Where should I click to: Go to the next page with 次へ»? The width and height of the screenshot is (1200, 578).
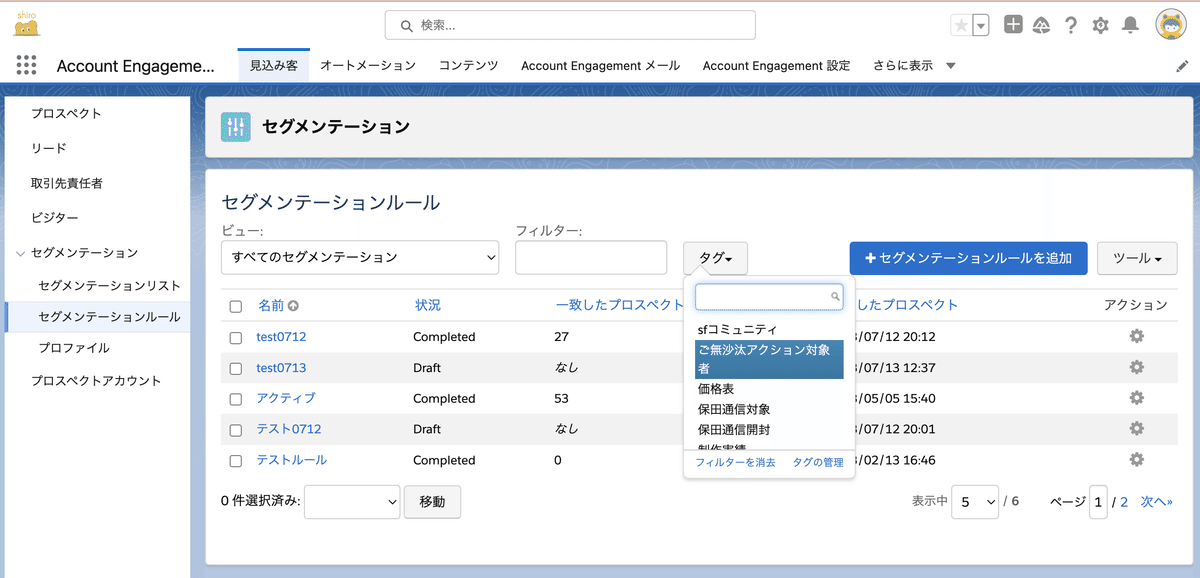click(1157, 502)
